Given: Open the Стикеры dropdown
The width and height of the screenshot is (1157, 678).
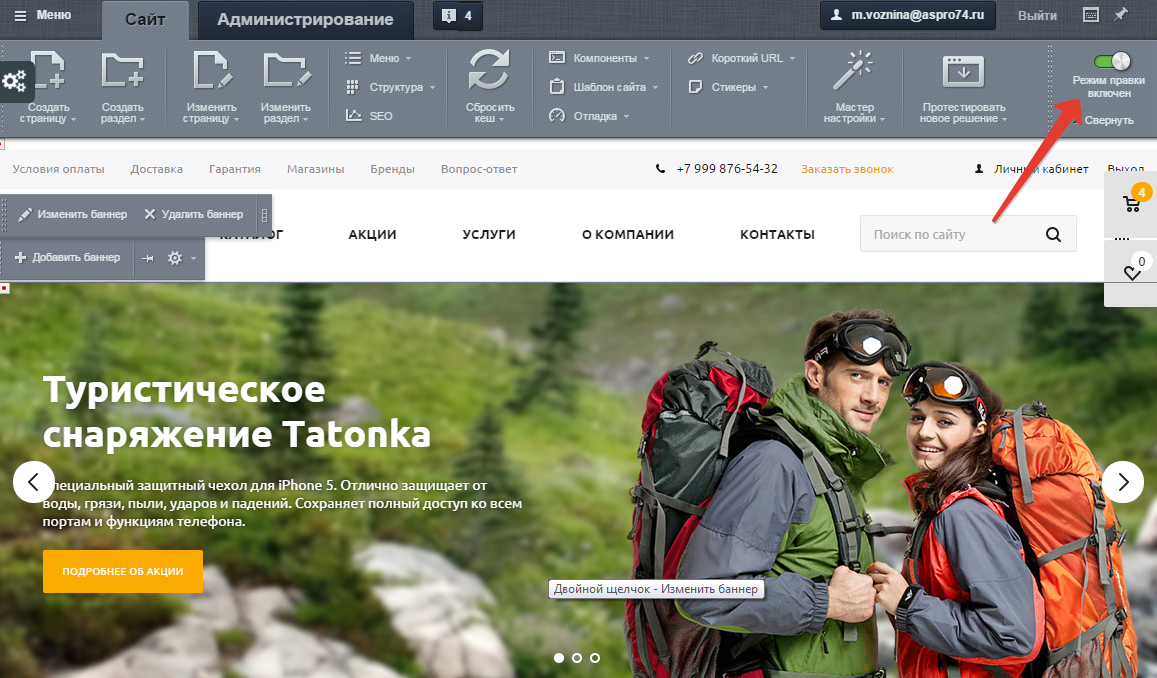Looking at the screenshot, I should [x=728, y=87].
